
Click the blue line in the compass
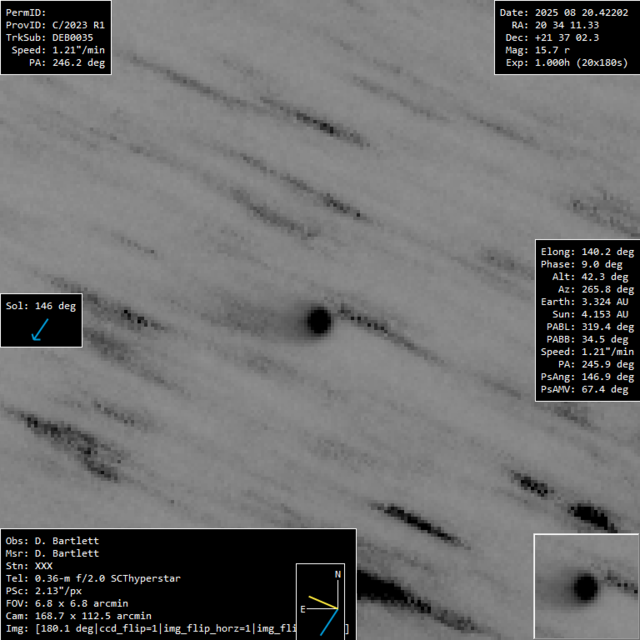pyautogui.click(x=328, y=622)
